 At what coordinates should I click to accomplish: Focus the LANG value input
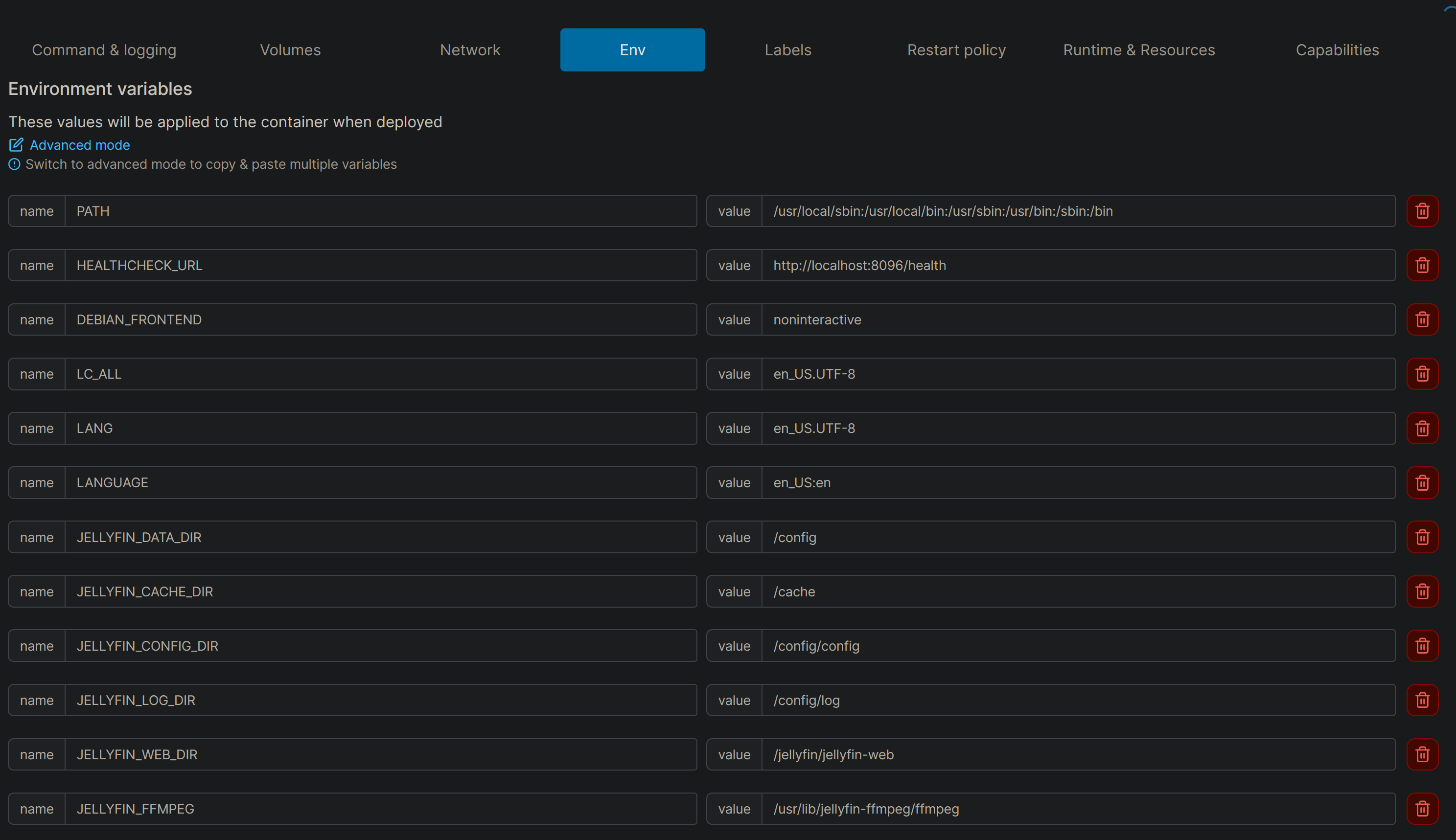(1077, 429)
